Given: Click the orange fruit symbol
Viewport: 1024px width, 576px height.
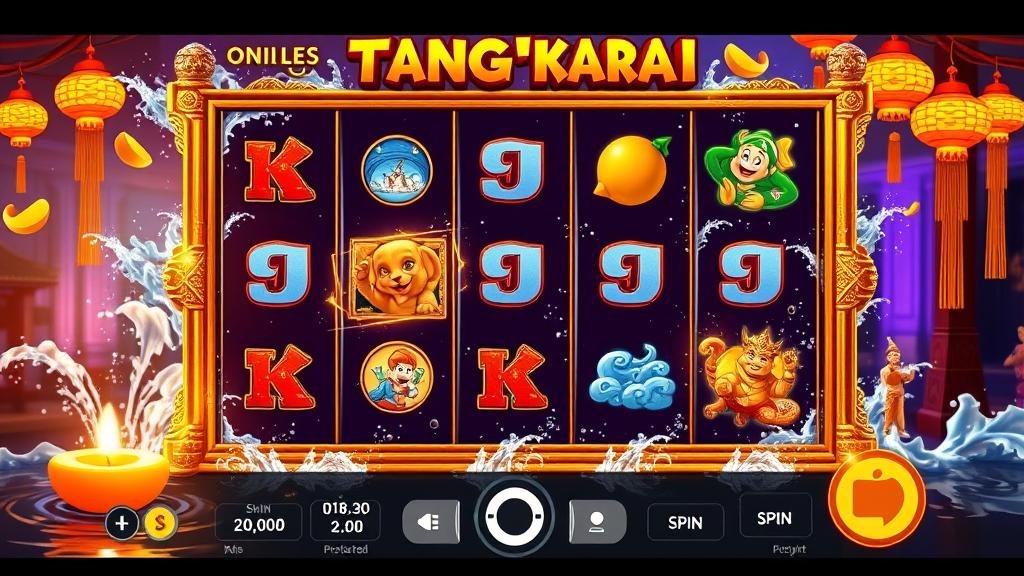Looking at the screenshot, I should point(632,170).
